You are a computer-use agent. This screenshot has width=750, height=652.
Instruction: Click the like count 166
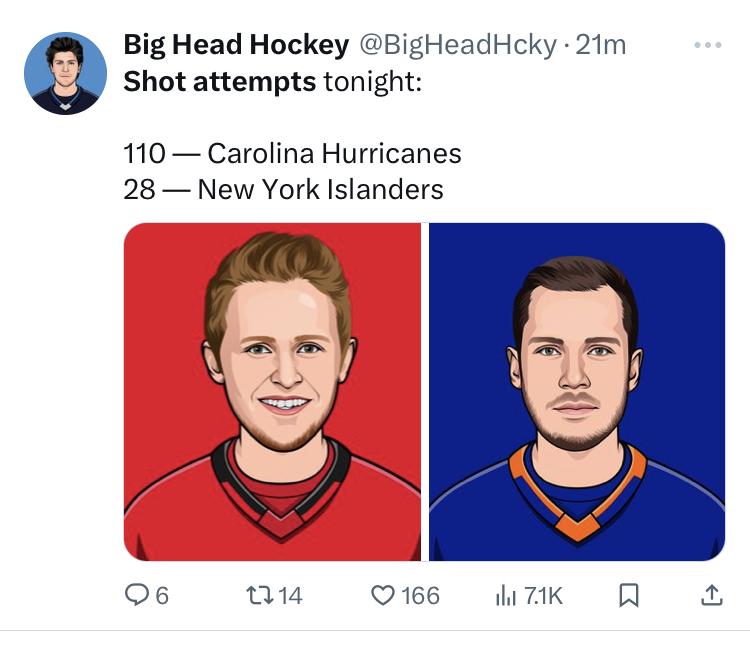point(420,596)
